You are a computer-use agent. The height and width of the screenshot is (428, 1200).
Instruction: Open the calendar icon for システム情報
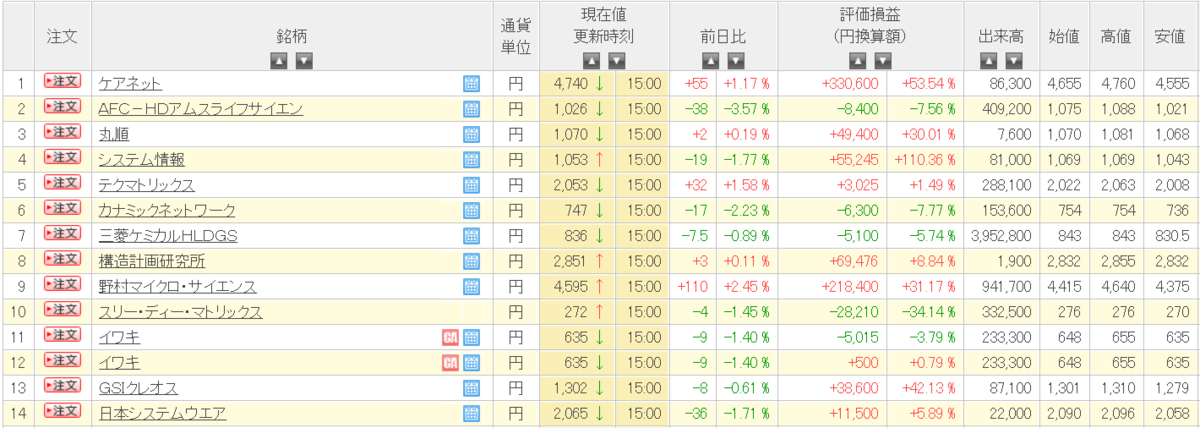click(x=472, y=160)
